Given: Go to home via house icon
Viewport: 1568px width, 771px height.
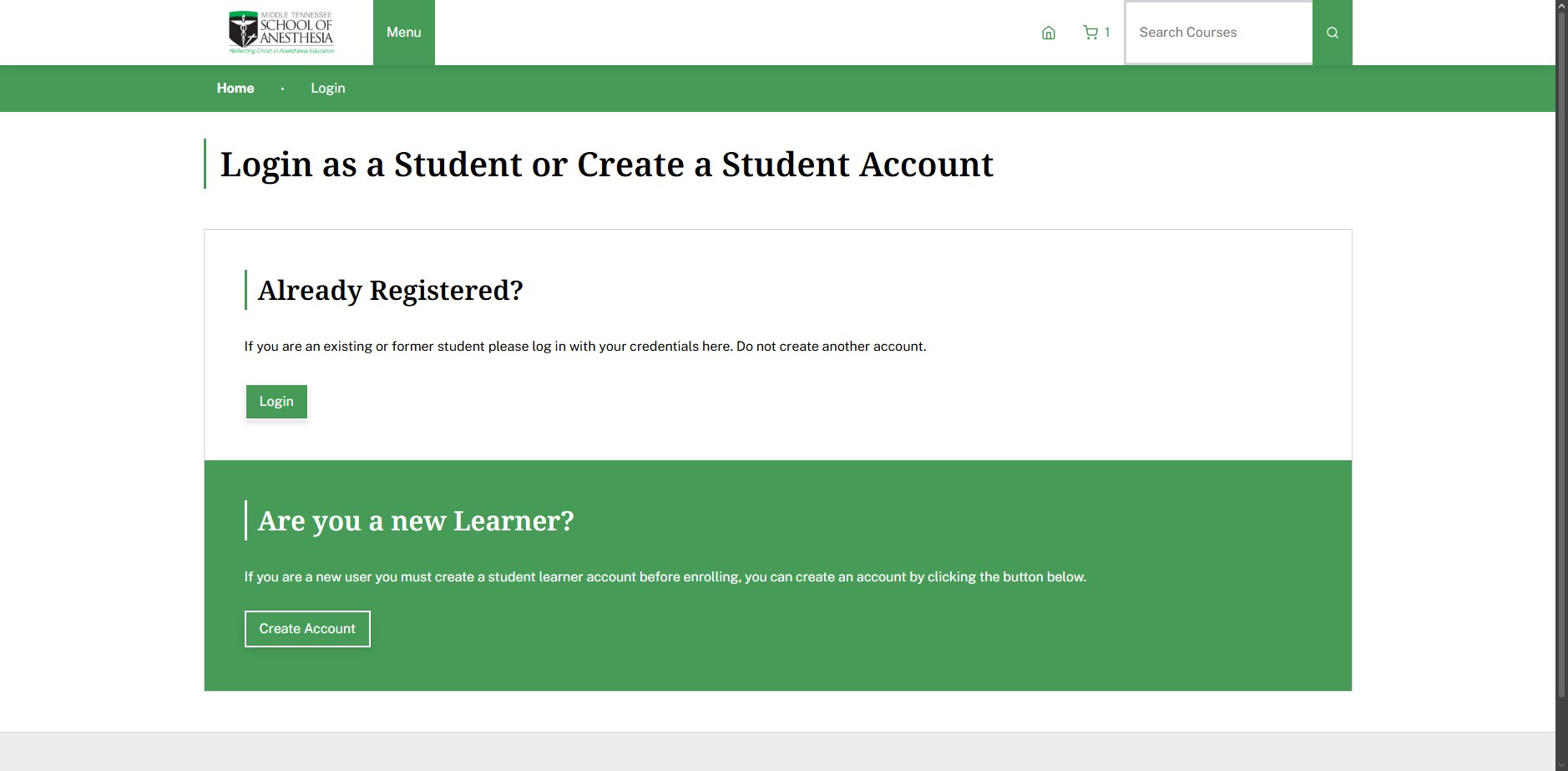Looking at the screenshot, I should tap(1049, 33).
